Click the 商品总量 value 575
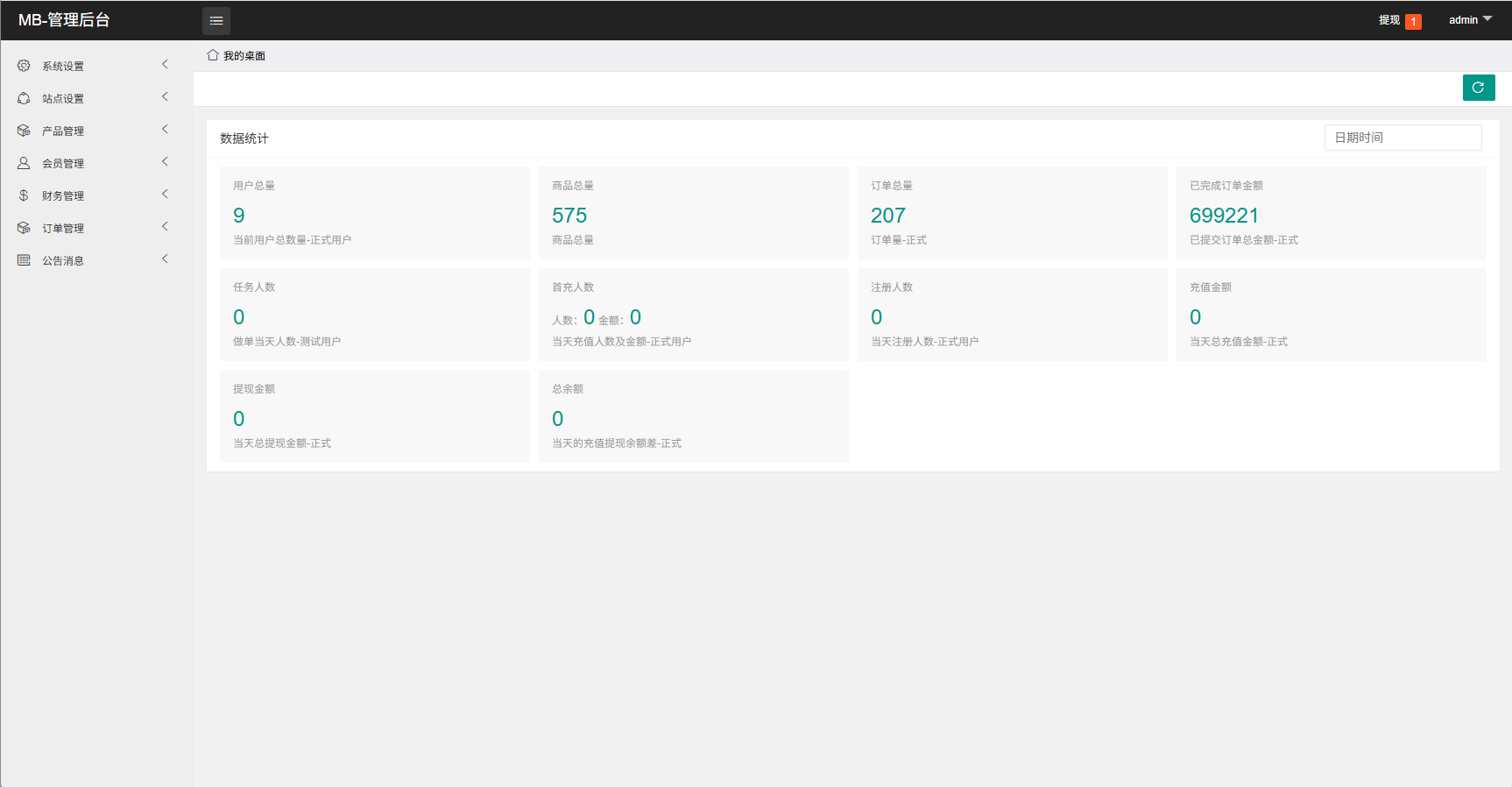Viewport: 1512px width, 787px height. [569, 216]
